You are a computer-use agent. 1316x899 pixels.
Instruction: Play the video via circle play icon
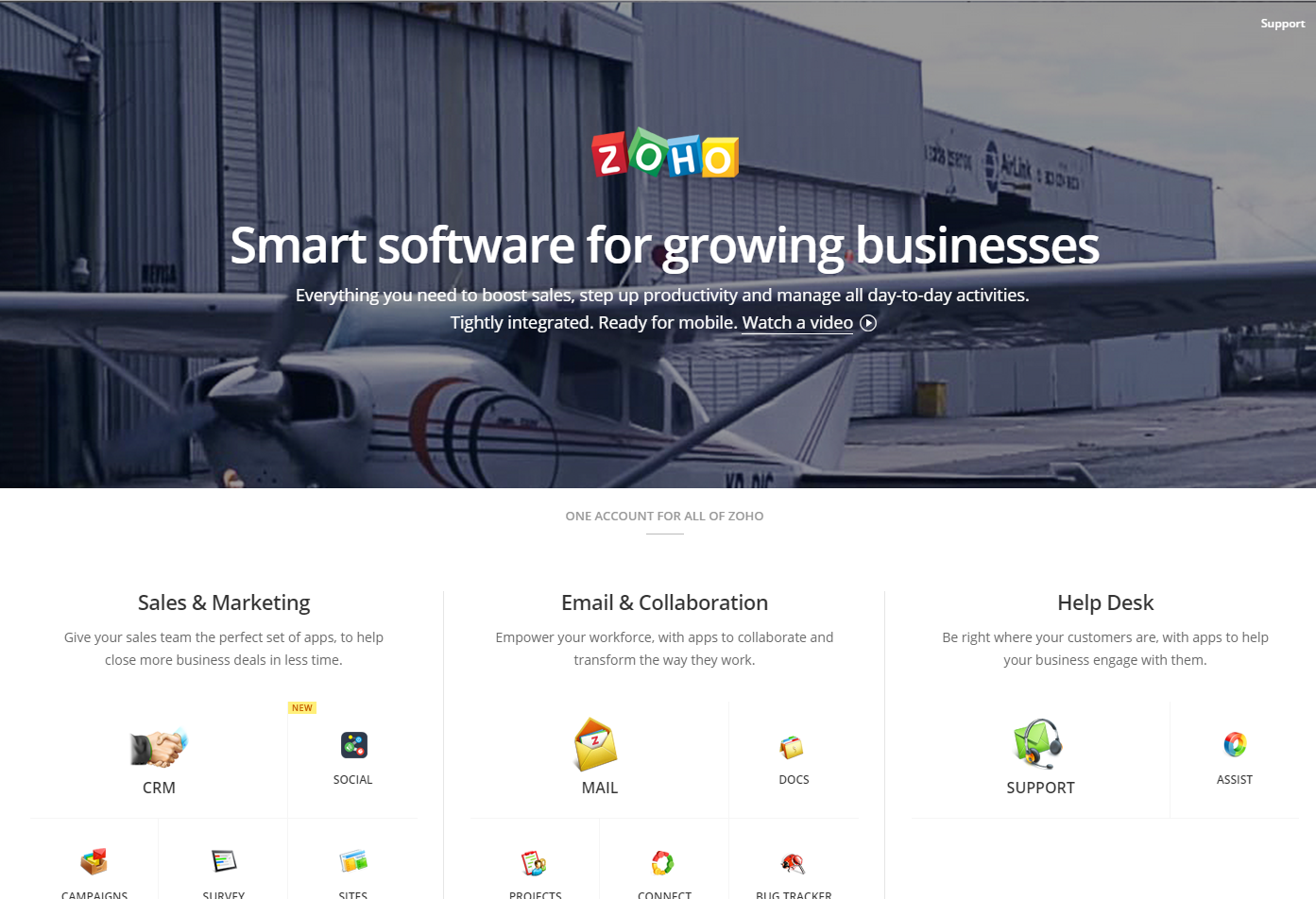coord(868,323)
